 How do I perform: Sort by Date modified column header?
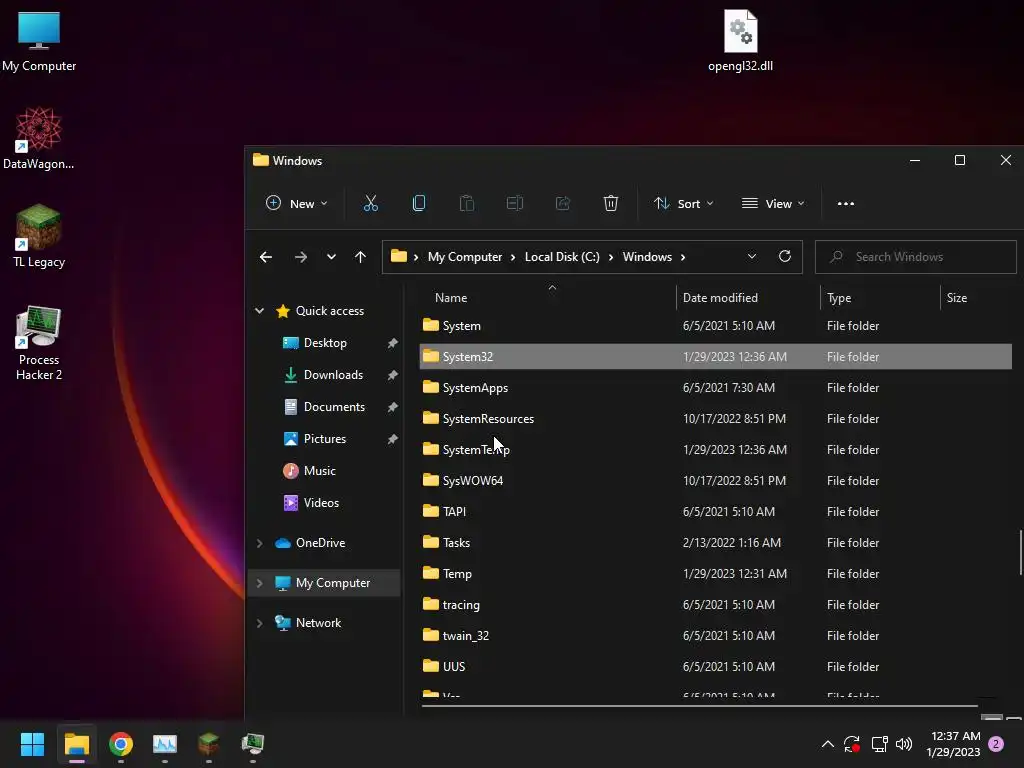(748, 298)
